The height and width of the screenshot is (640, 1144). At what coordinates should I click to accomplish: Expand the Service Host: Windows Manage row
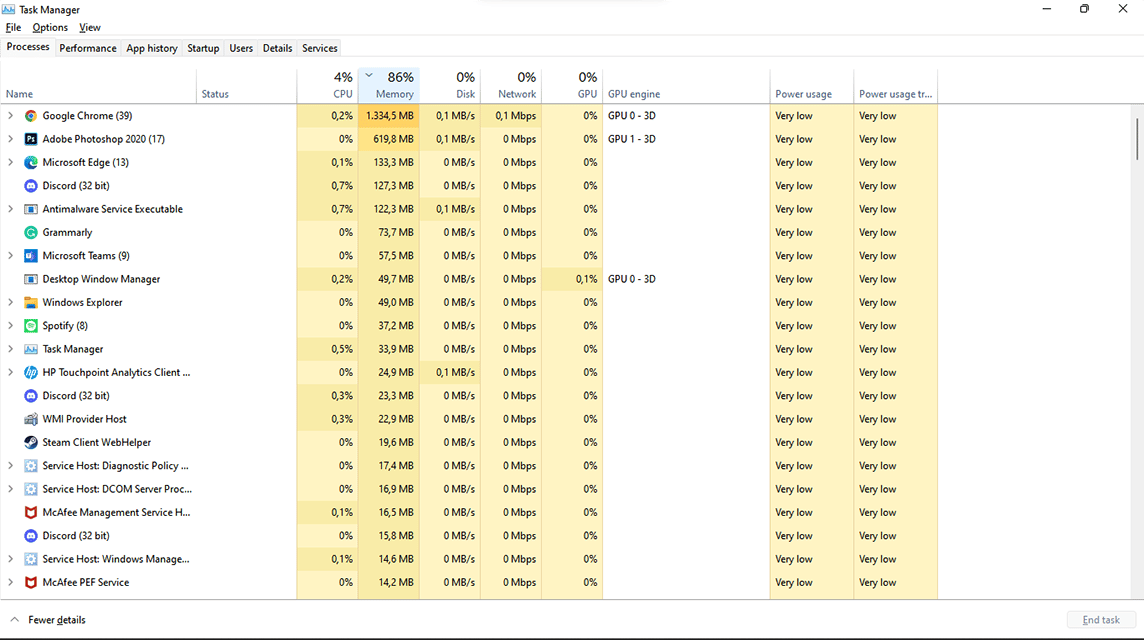click(10, 560)
